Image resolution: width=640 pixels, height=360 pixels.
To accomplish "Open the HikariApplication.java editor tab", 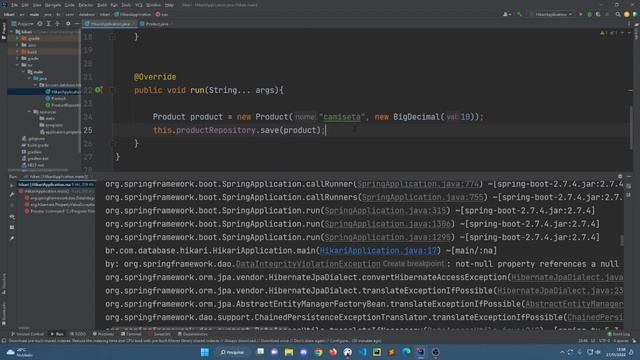I will coord(109,24).
